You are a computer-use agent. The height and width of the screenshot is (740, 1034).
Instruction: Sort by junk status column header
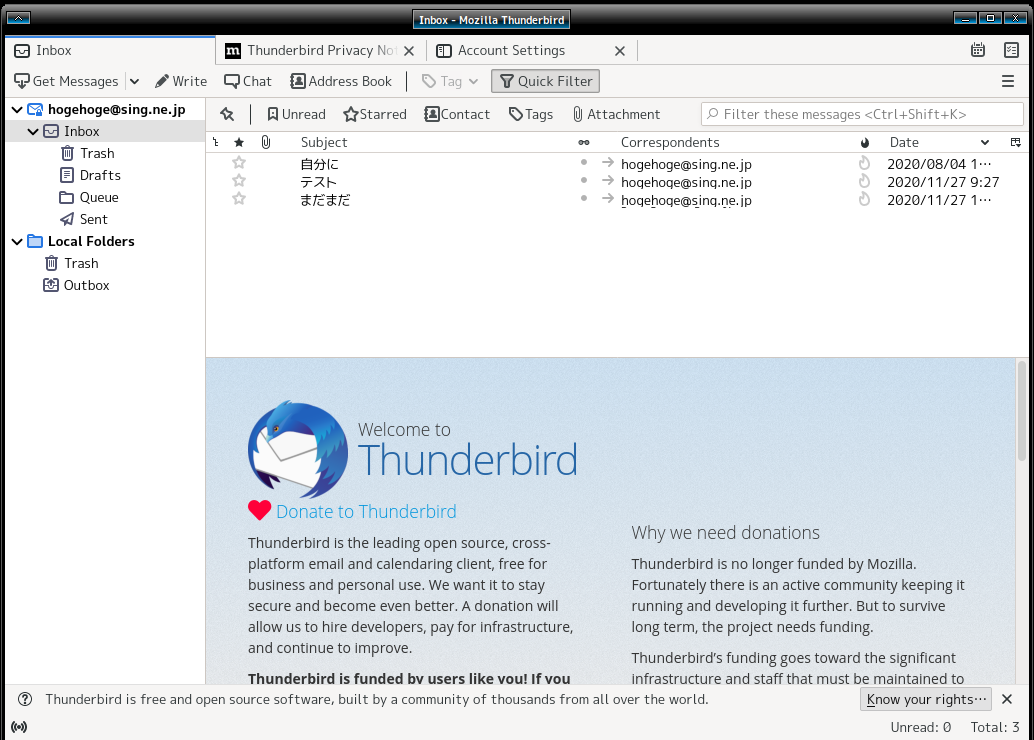[x=865, y=142]
